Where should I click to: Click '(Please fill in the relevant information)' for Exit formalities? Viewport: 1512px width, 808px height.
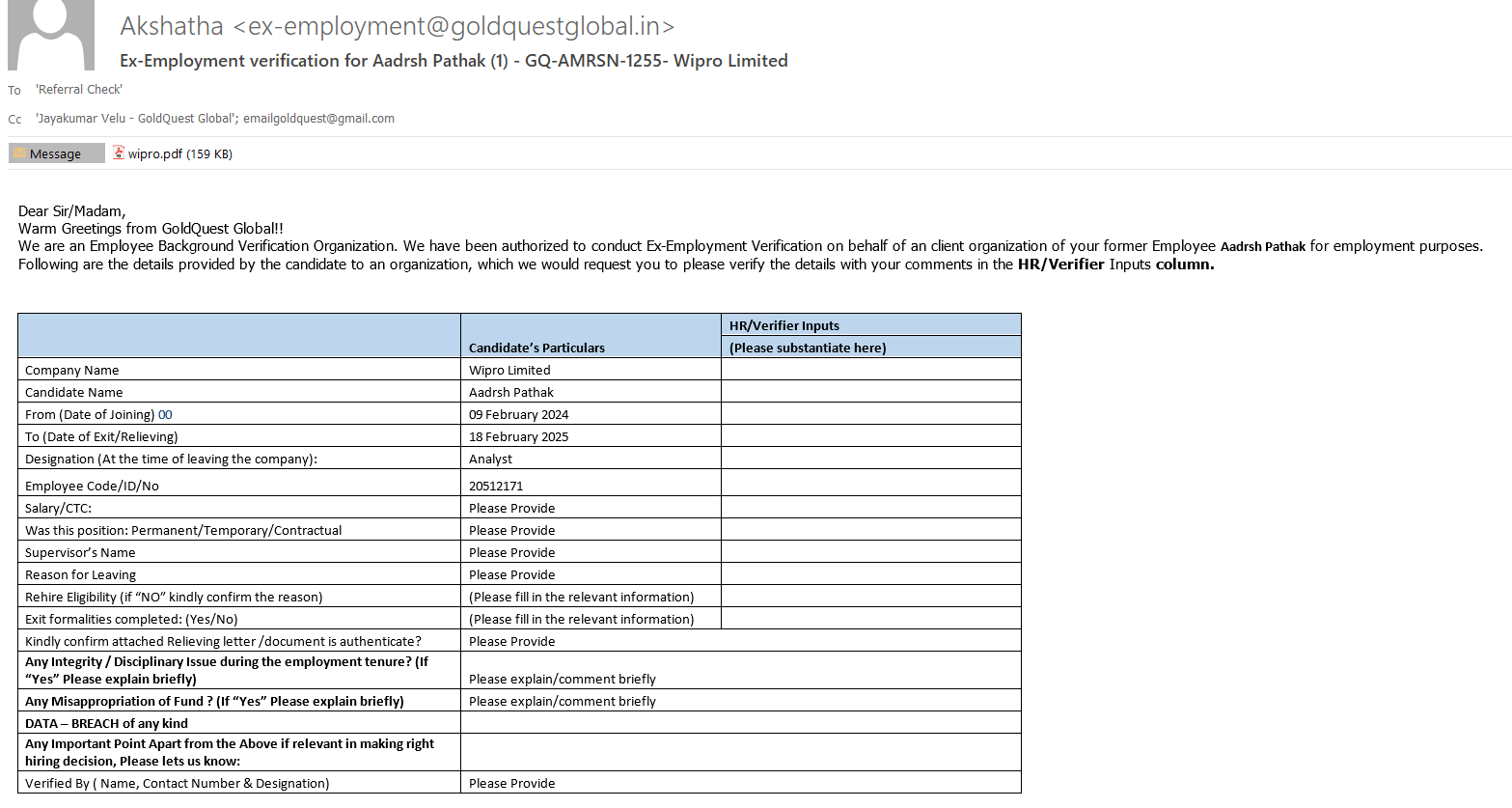tap(582, 619)
